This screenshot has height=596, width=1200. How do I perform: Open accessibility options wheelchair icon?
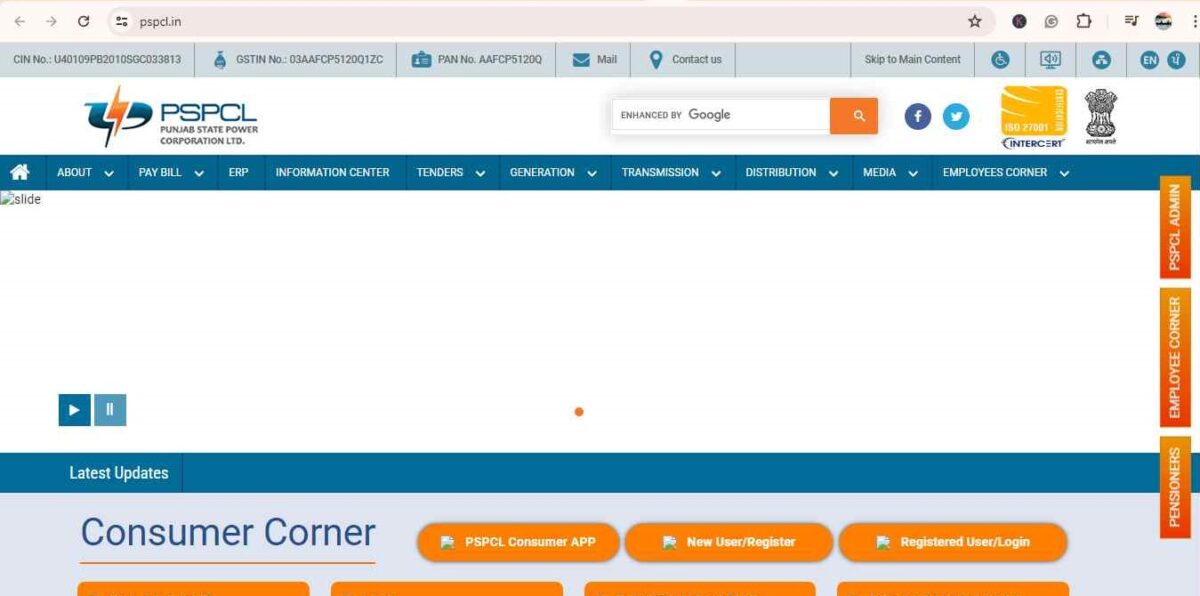1000,60
